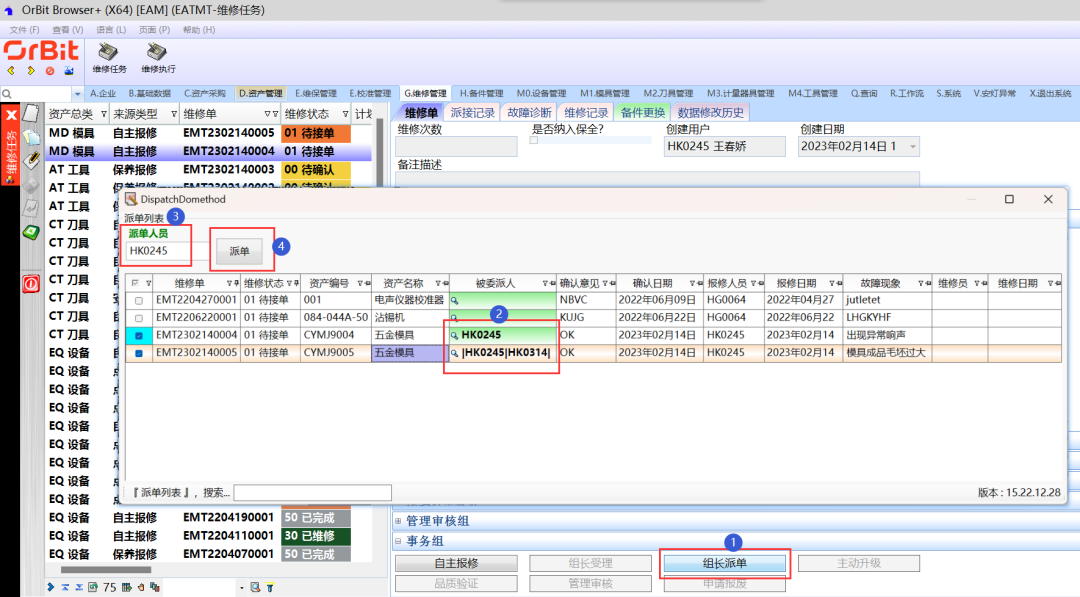Click the red X sidebar icon
Viewport: 1080px width, 597px height.
click(x=11, y=117)
